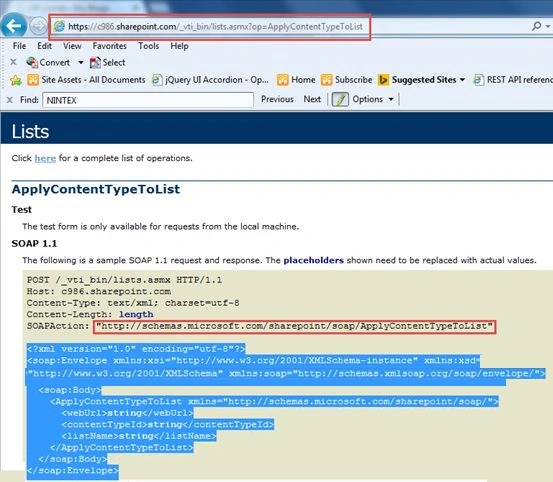The image size is (553, 482).
Task: Open the address bar search dropdown arrow
Action: [x=548, y=26]
